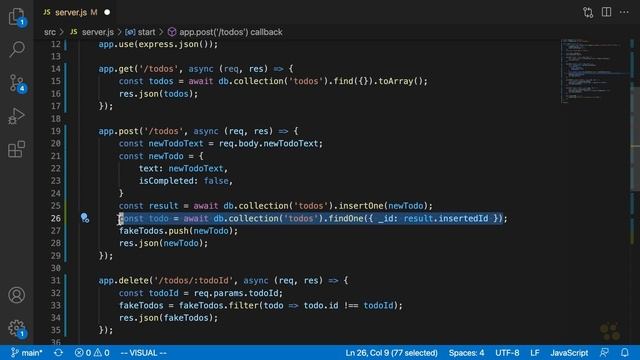Image resolution: width=640 pixels, height=360 pixels.
Task: Click 'res.json(newTodo)' on line 28
Action: [x=161, y=243]
